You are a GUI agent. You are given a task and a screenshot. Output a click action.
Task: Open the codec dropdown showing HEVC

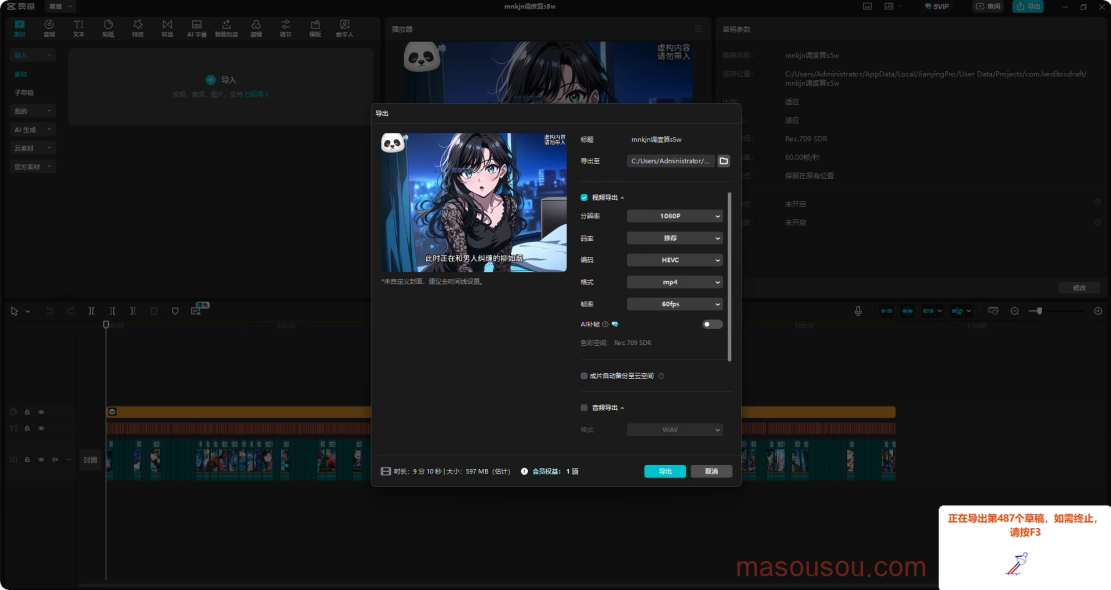click(675, 260)
